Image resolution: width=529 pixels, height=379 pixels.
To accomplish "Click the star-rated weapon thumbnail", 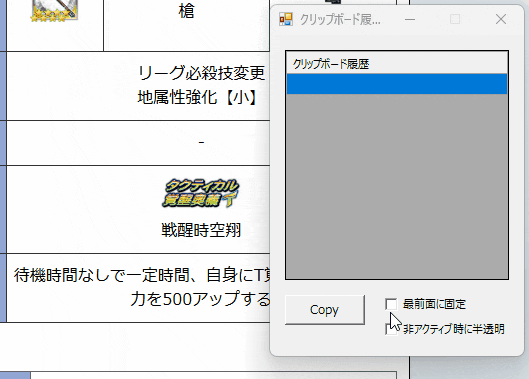I will click(54, 11).
